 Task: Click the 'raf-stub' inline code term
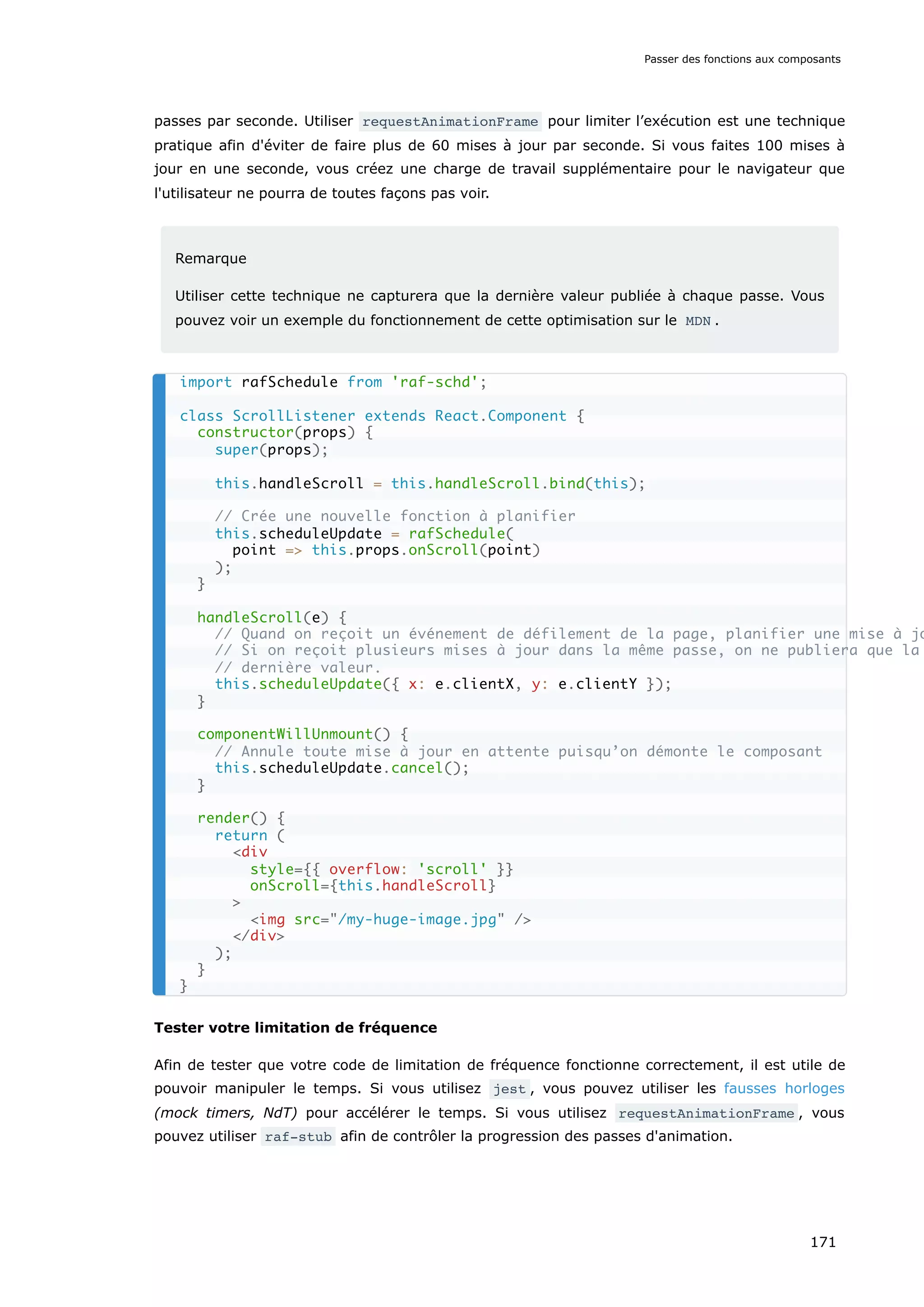tap(298, 1137)
